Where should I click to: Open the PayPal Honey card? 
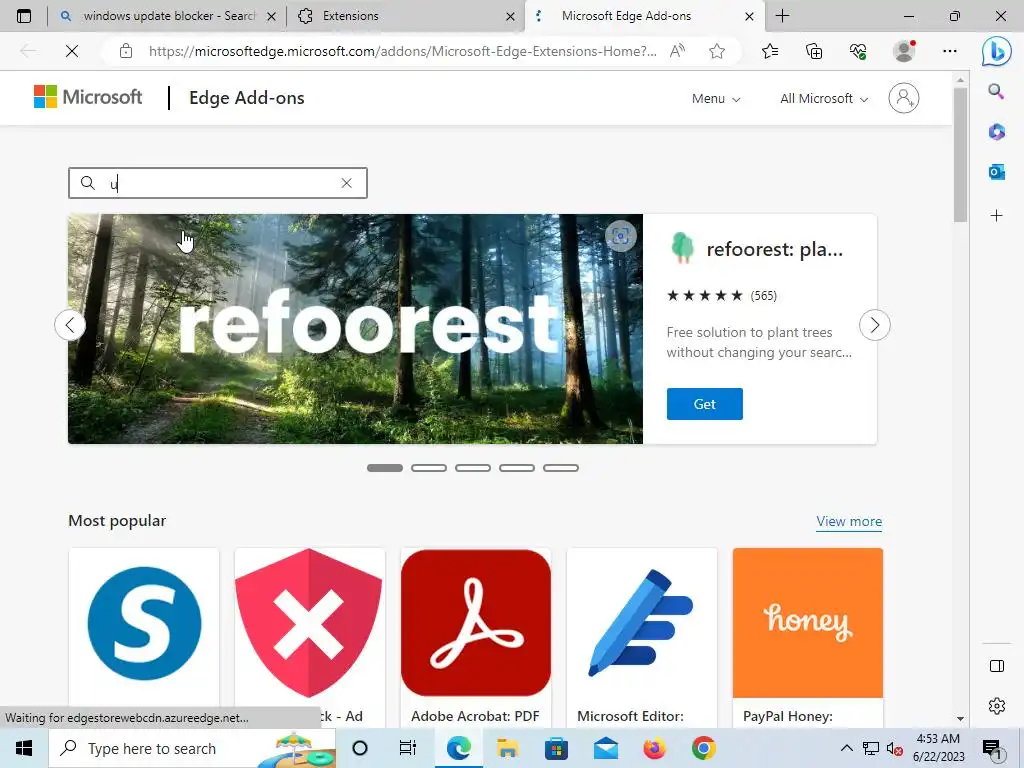[x=808, y=637]
